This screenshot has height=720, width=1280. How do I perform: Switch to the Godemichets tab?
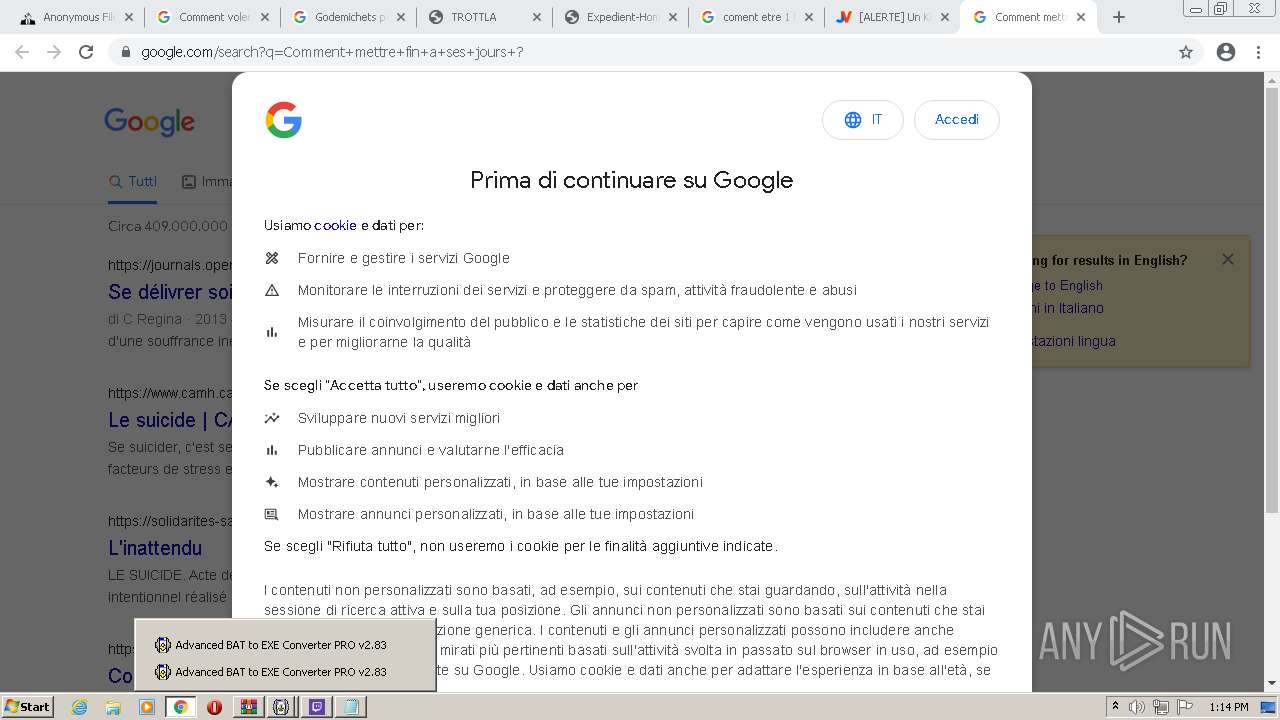coord(349,17)
